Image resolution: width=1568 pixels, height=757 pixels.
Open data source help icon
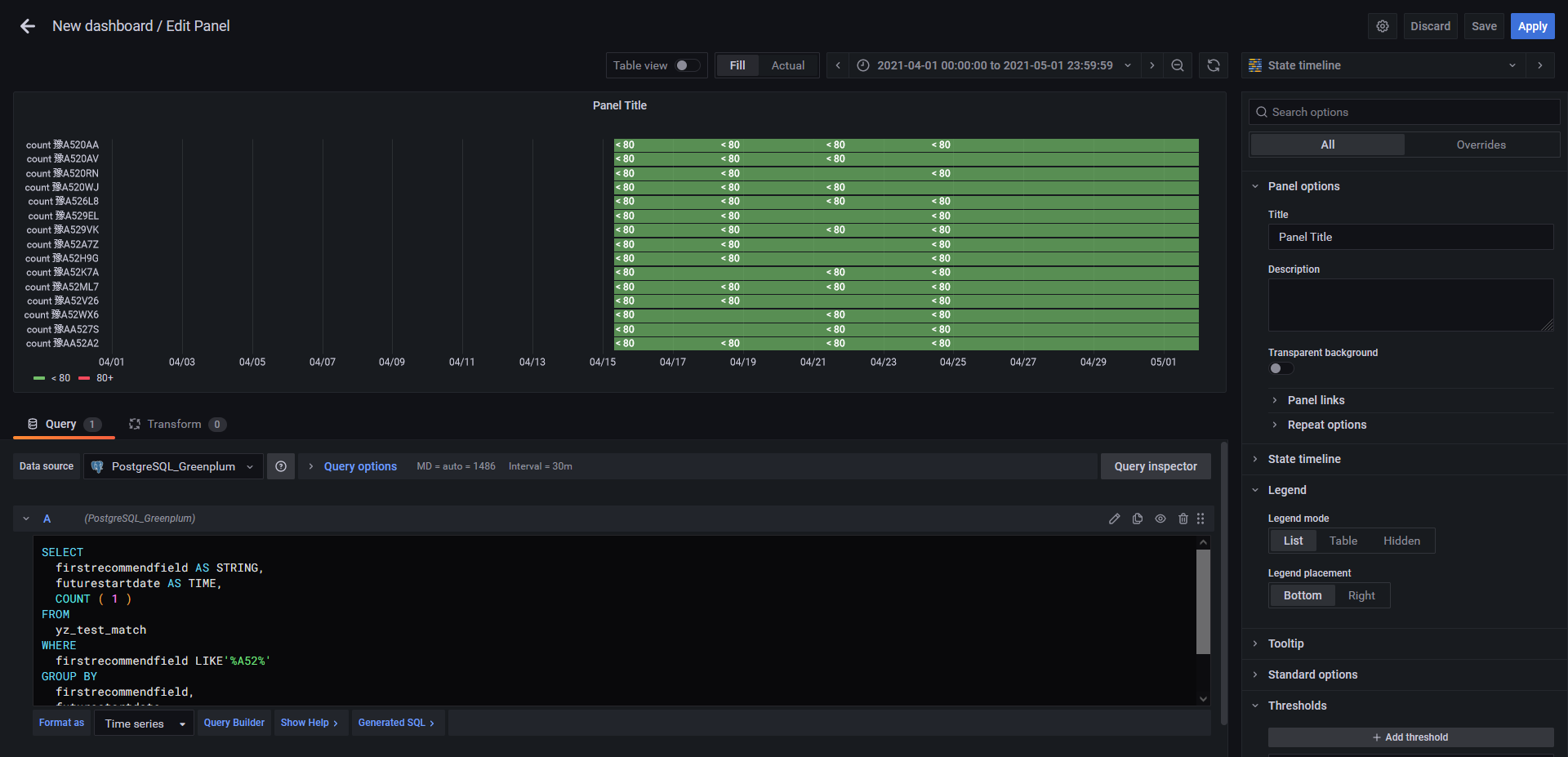(x=281, y=466)
